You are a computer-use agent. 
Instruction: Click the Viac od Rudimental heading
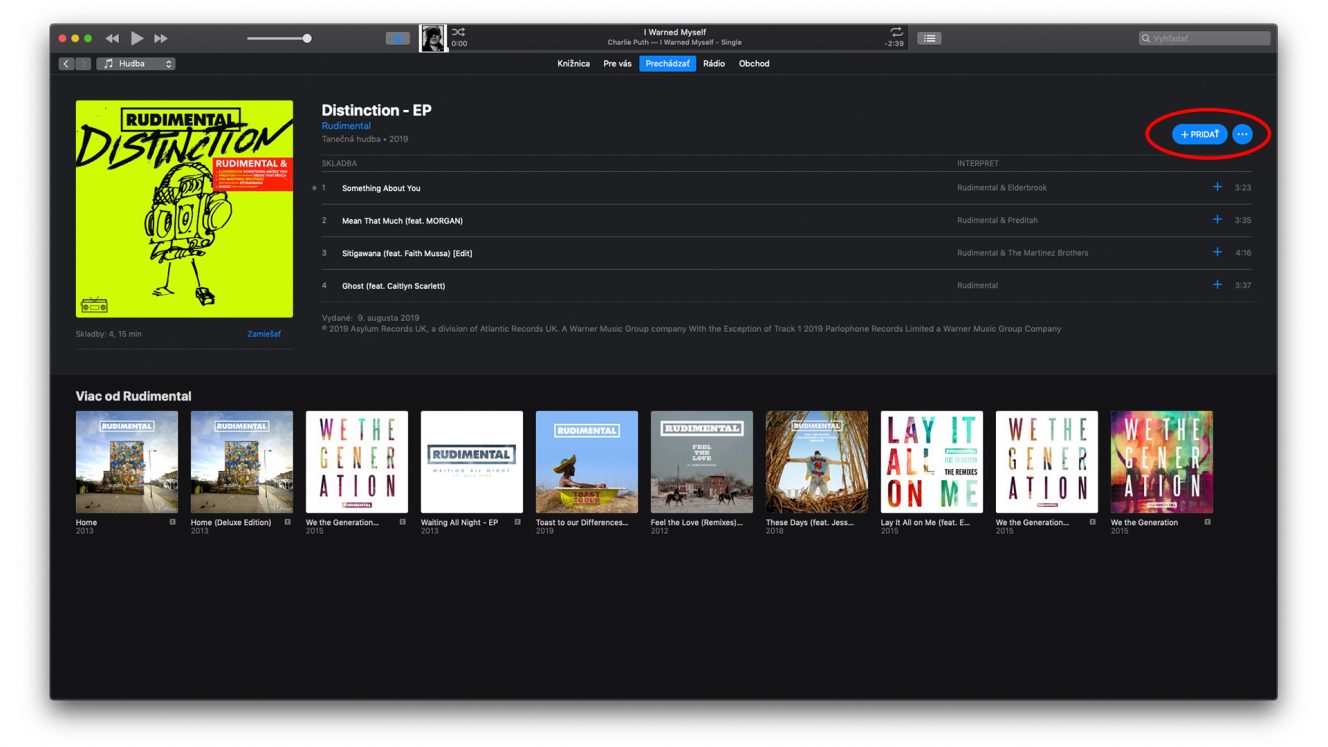tap(134, 396)
